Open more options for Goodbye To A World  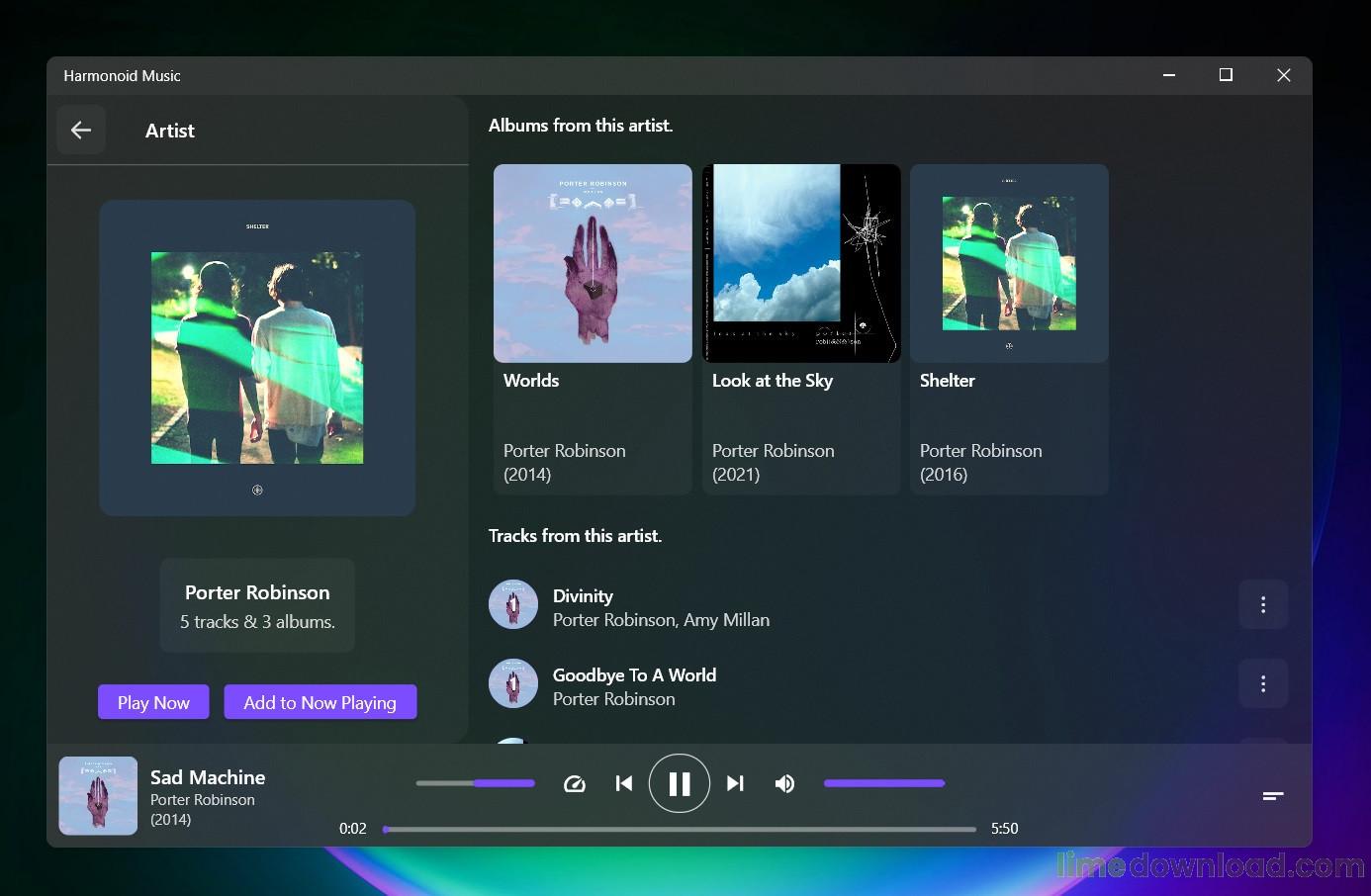[1262, 683]
